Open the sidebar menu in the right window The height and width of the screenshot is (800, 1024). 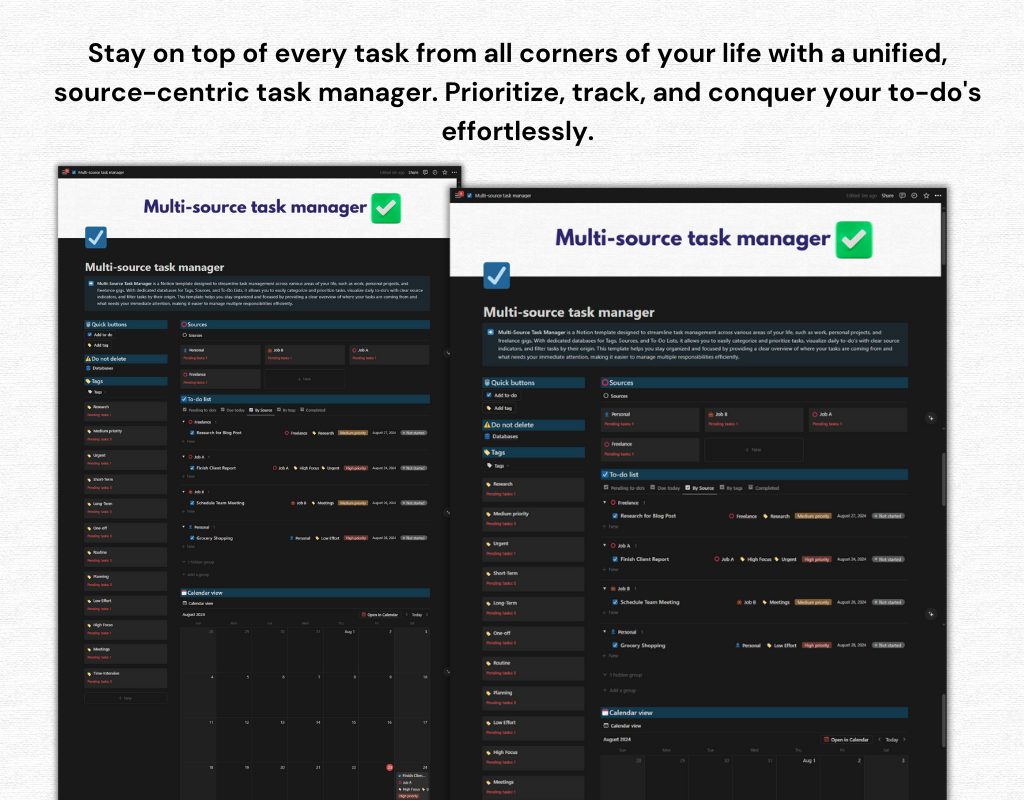(x=458, y=195)
